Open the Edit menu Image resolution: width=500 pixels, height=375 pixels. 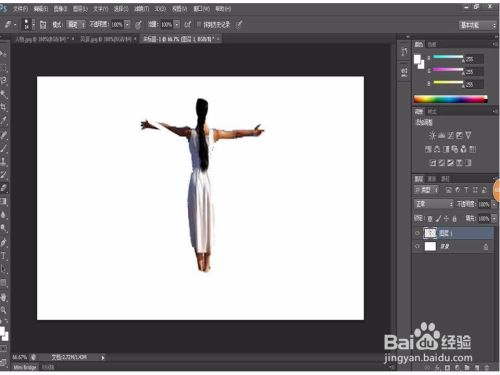coord(41,9)
